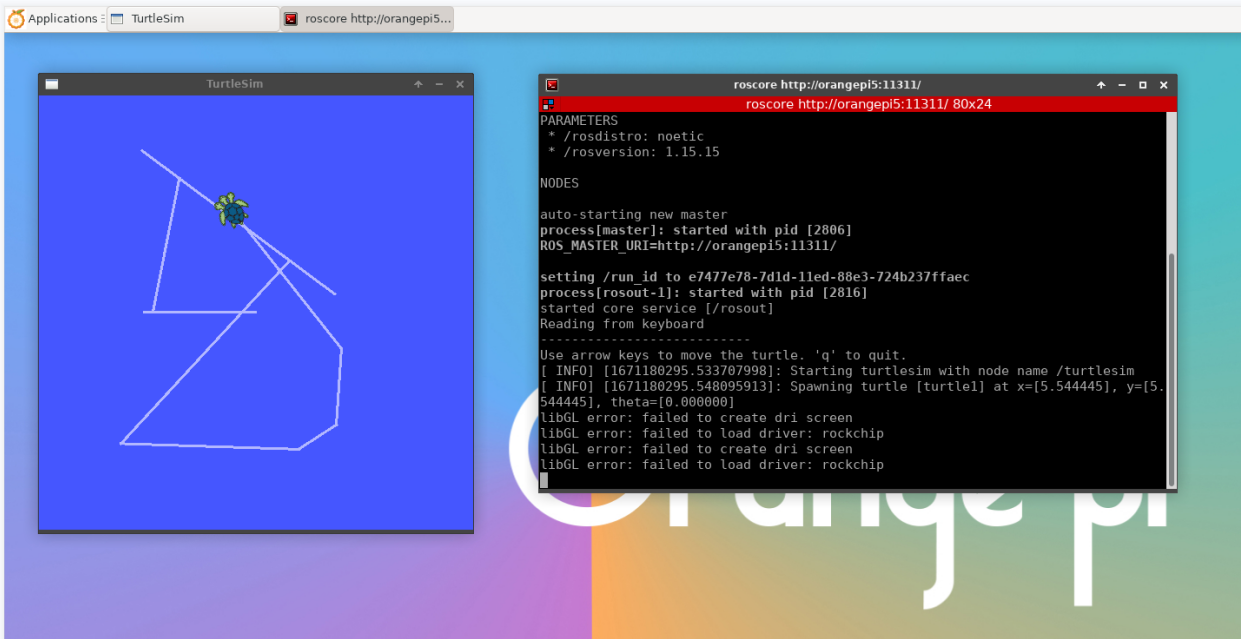
Task: Click 'started core service [/rosout]' text
Action: 657,308
